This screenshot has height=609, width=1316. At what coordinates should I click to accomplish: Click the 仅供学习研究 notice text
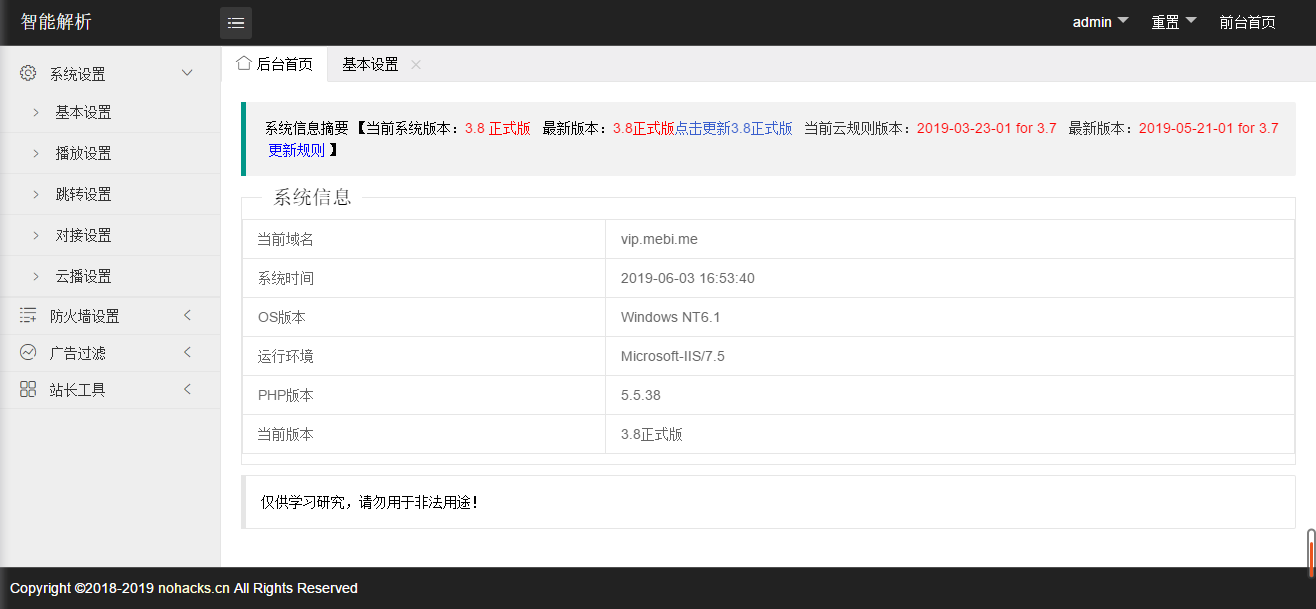coord(370,502)
